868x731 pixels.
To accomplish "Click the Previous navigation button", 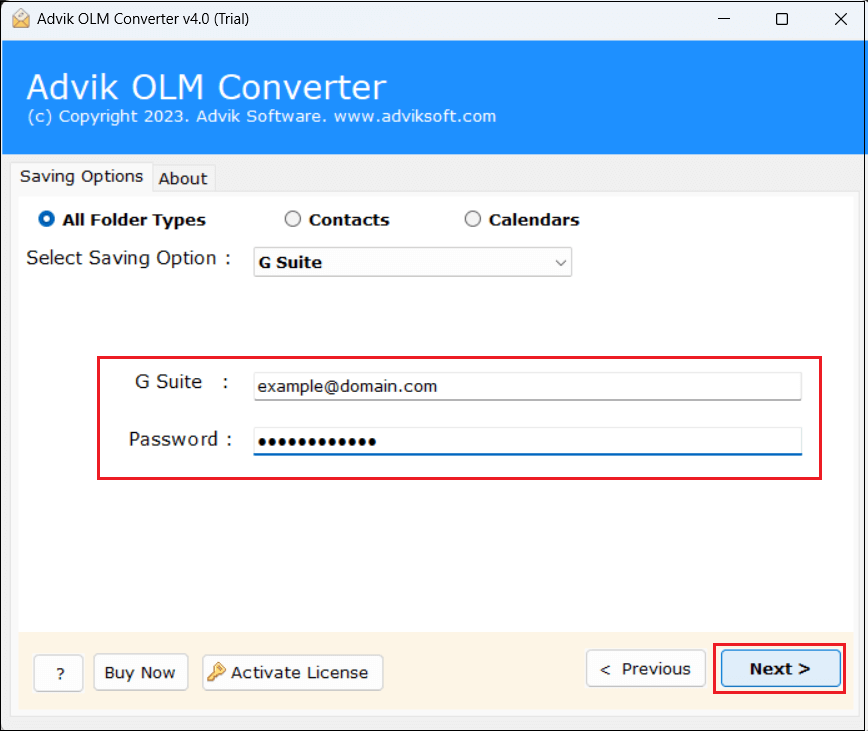I will (x=645, y=668).
